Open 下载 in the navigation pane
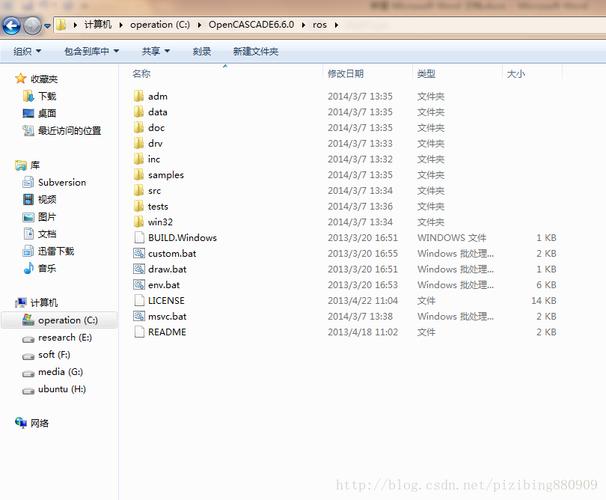 coord(47,96)
